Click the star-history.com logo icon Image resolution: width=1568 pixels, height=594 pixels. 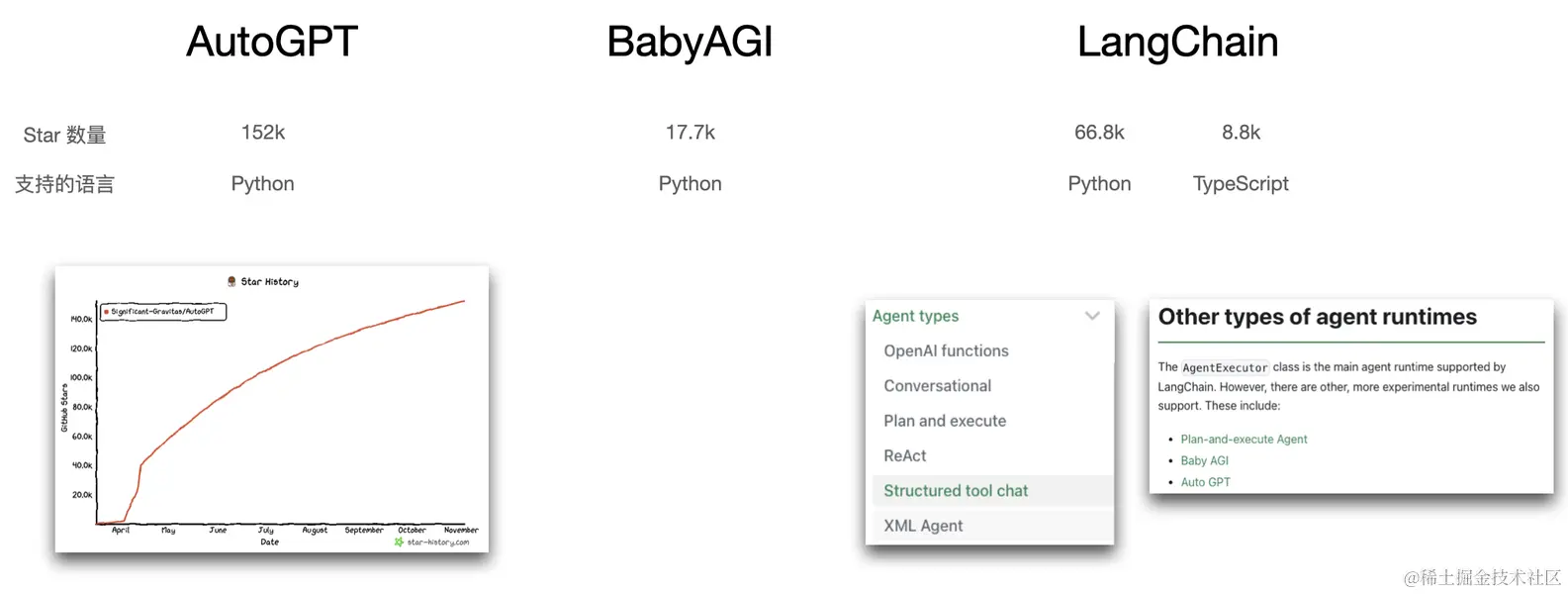[x=399, y=542]
